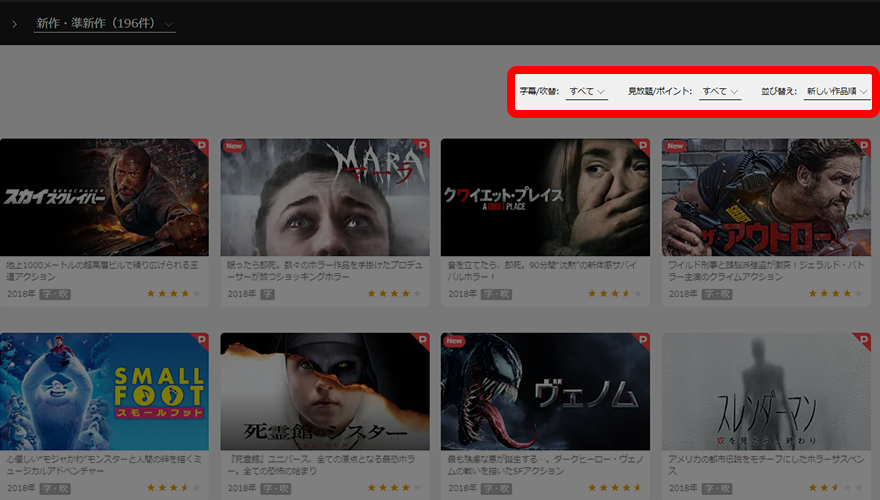Click the 字・吹 tag under ヴェノム

pyautogui.click(x=496, y=488)
